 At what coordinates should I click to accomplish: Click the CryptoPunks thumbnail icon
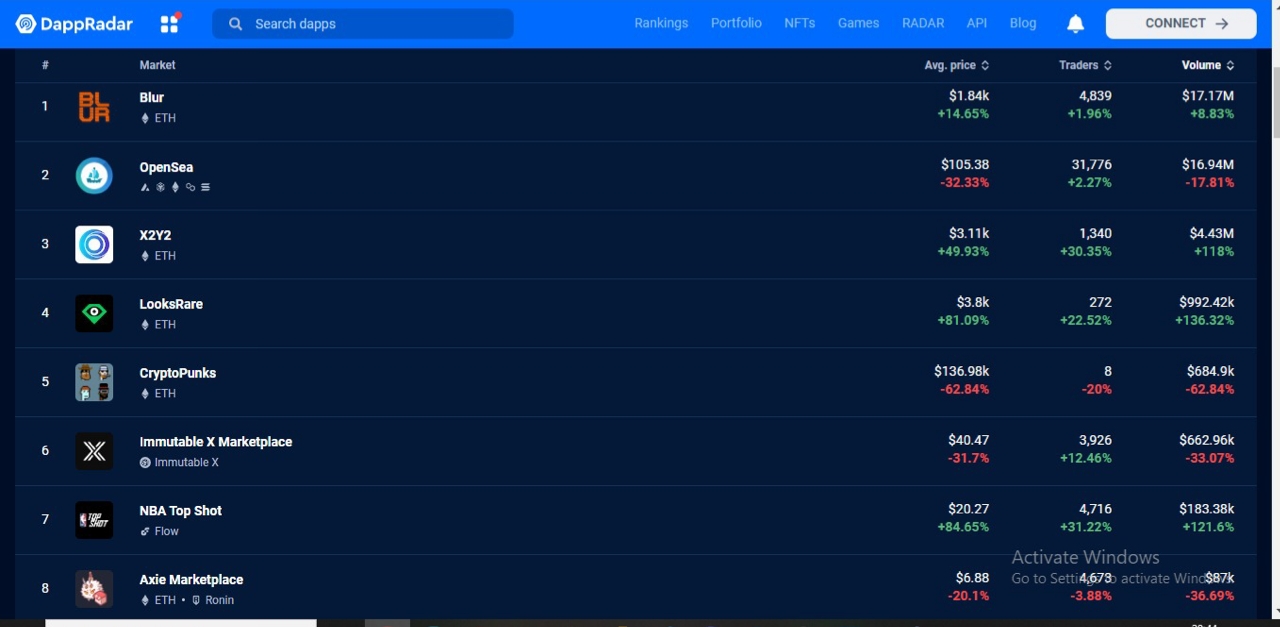point(94,382)
